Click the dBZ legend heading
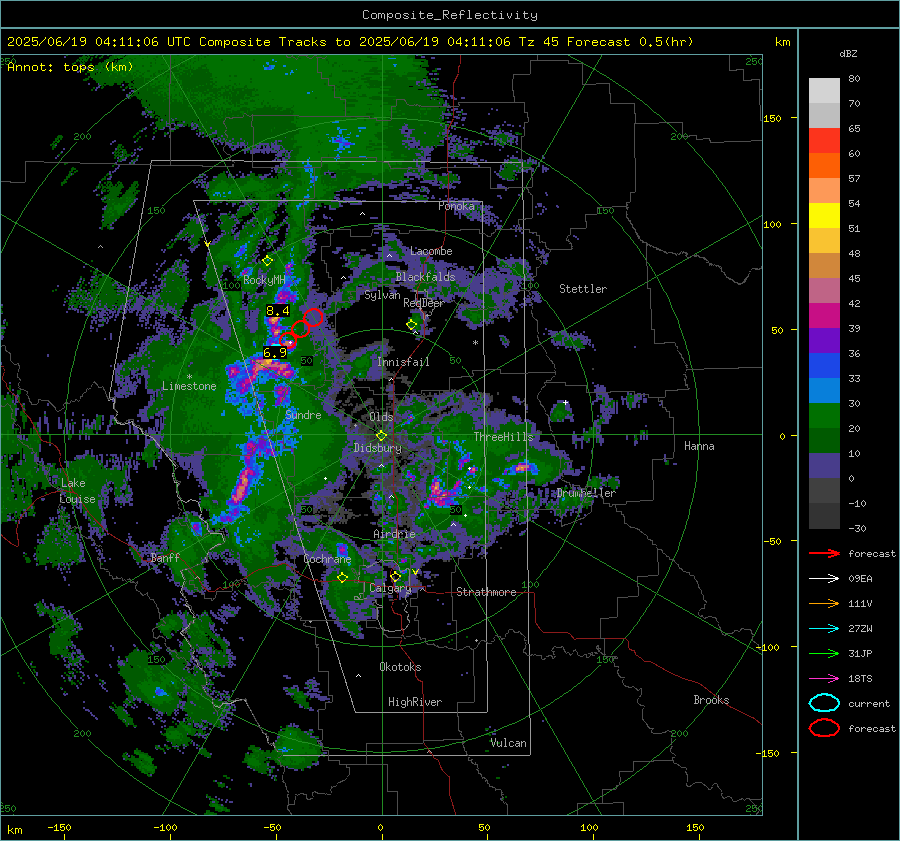 pyautogui.click(x=848, y=54)
